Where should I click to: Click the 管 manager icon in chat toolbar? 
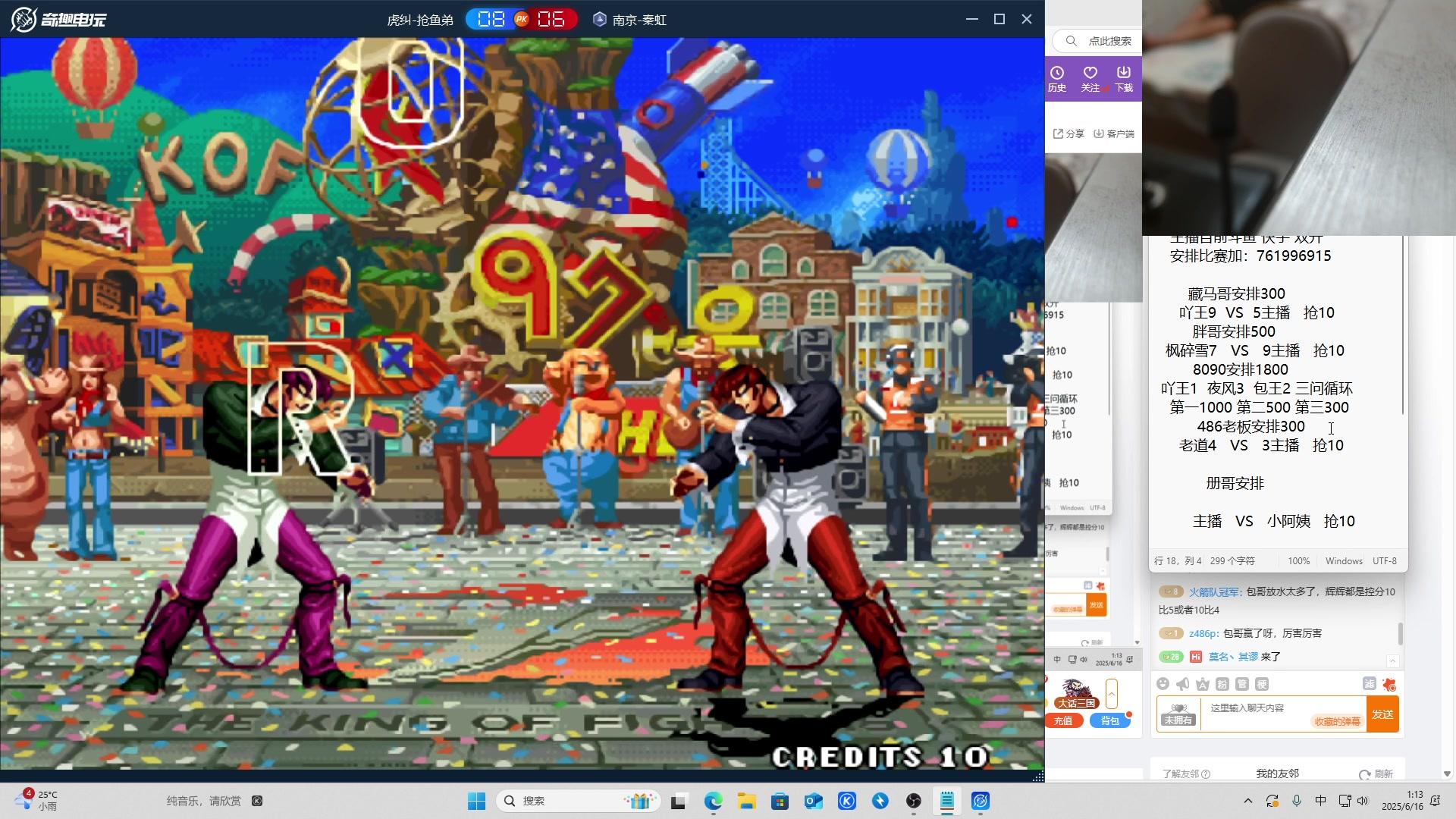click(1242, 684)
